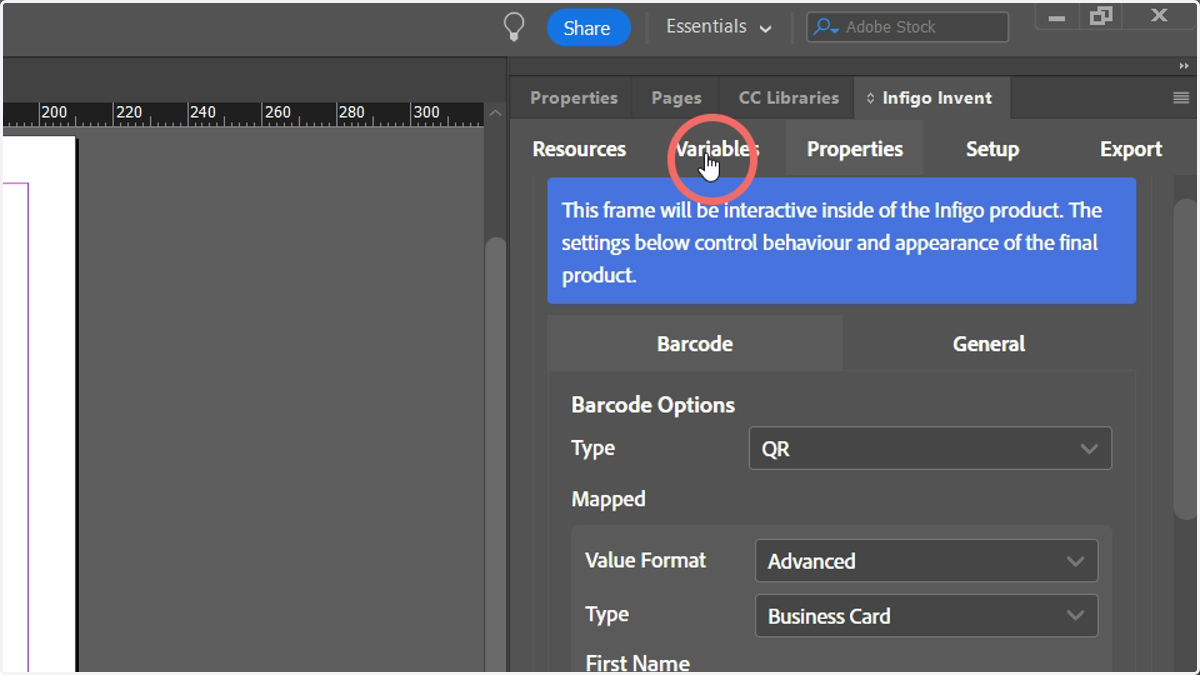
Task: Go to the Export section
Action: tap(1131, 149)
